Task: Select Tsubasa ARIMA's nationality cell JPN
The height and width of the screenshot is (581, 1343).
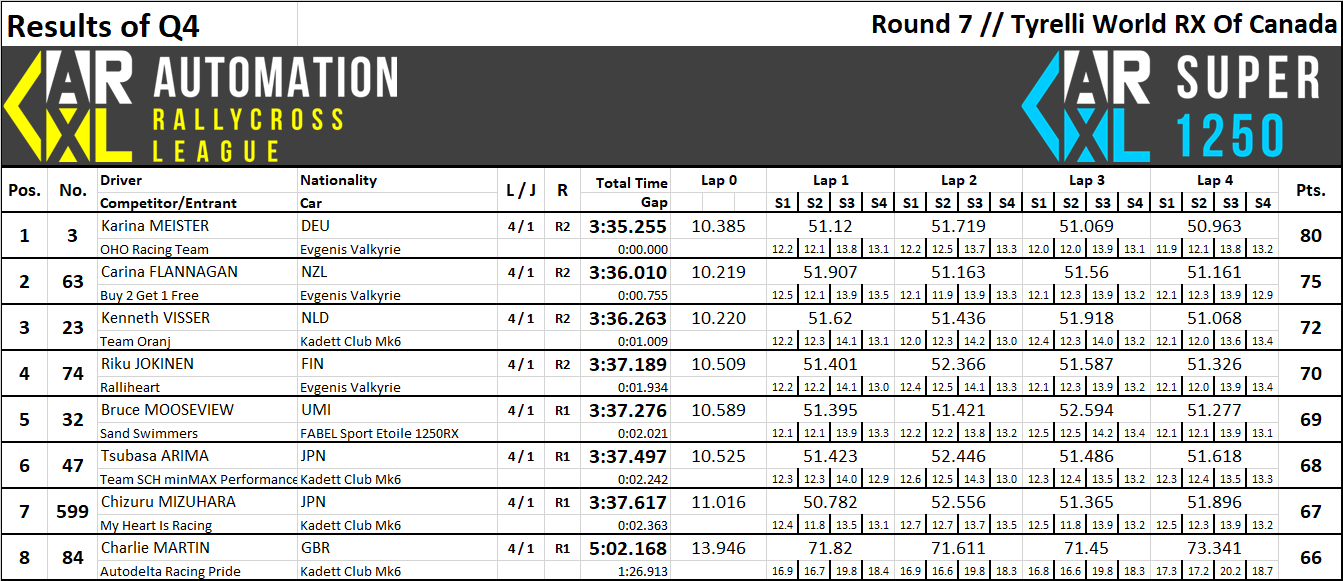Action: click(316, 456)
